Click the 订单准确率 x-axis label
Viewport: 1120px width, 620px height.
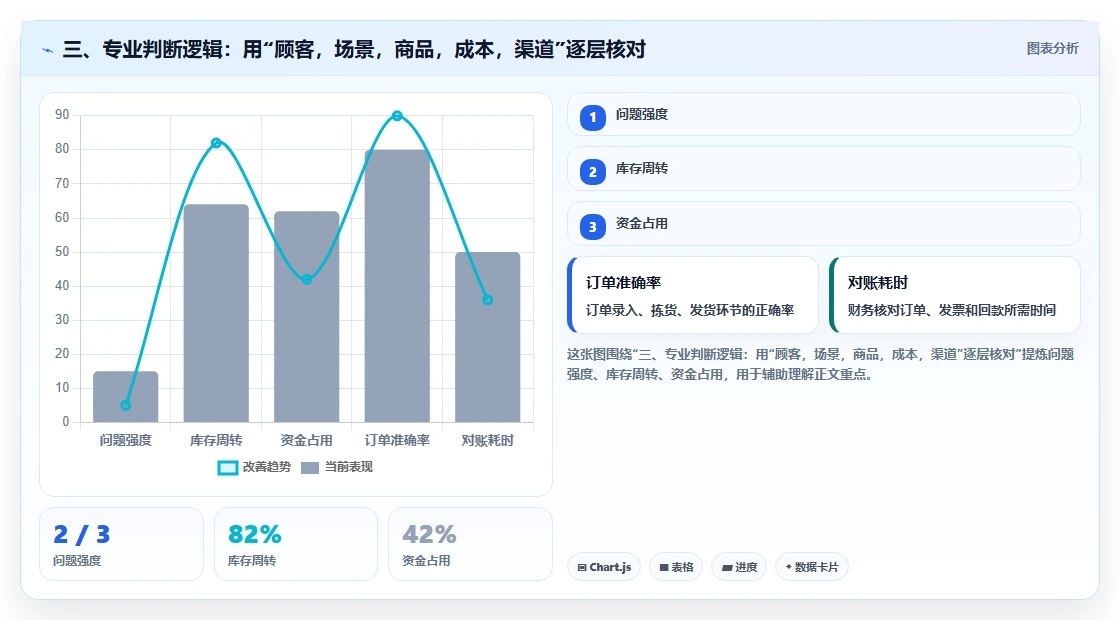(x=397, y=441)
